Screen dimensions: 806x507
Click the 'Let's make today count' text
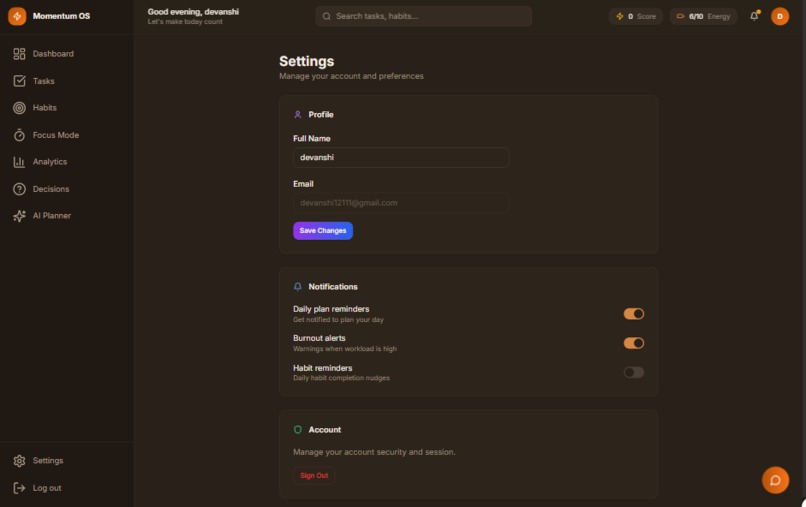coord(185,22)
